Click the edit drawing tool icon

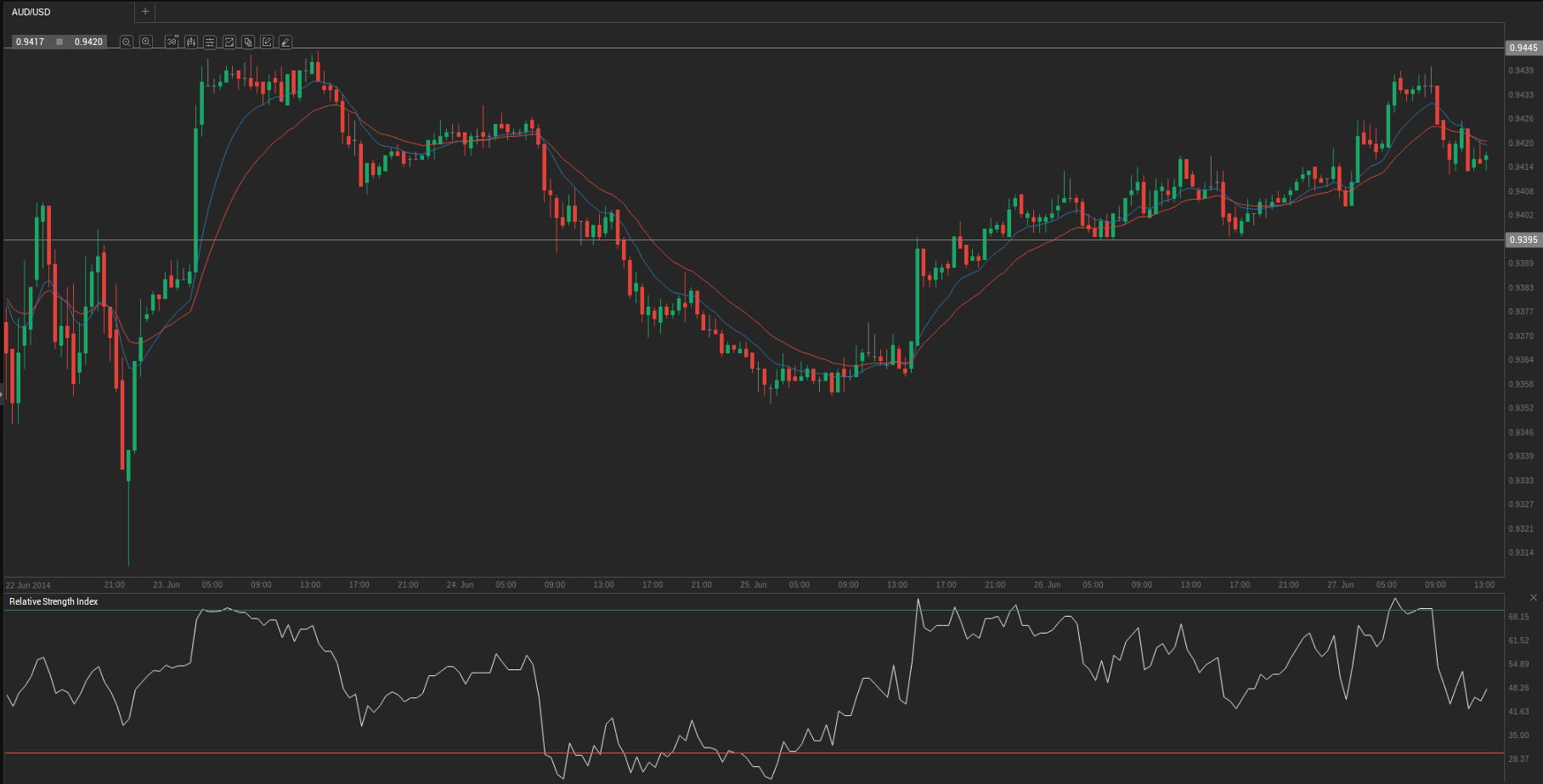[267, 42]
